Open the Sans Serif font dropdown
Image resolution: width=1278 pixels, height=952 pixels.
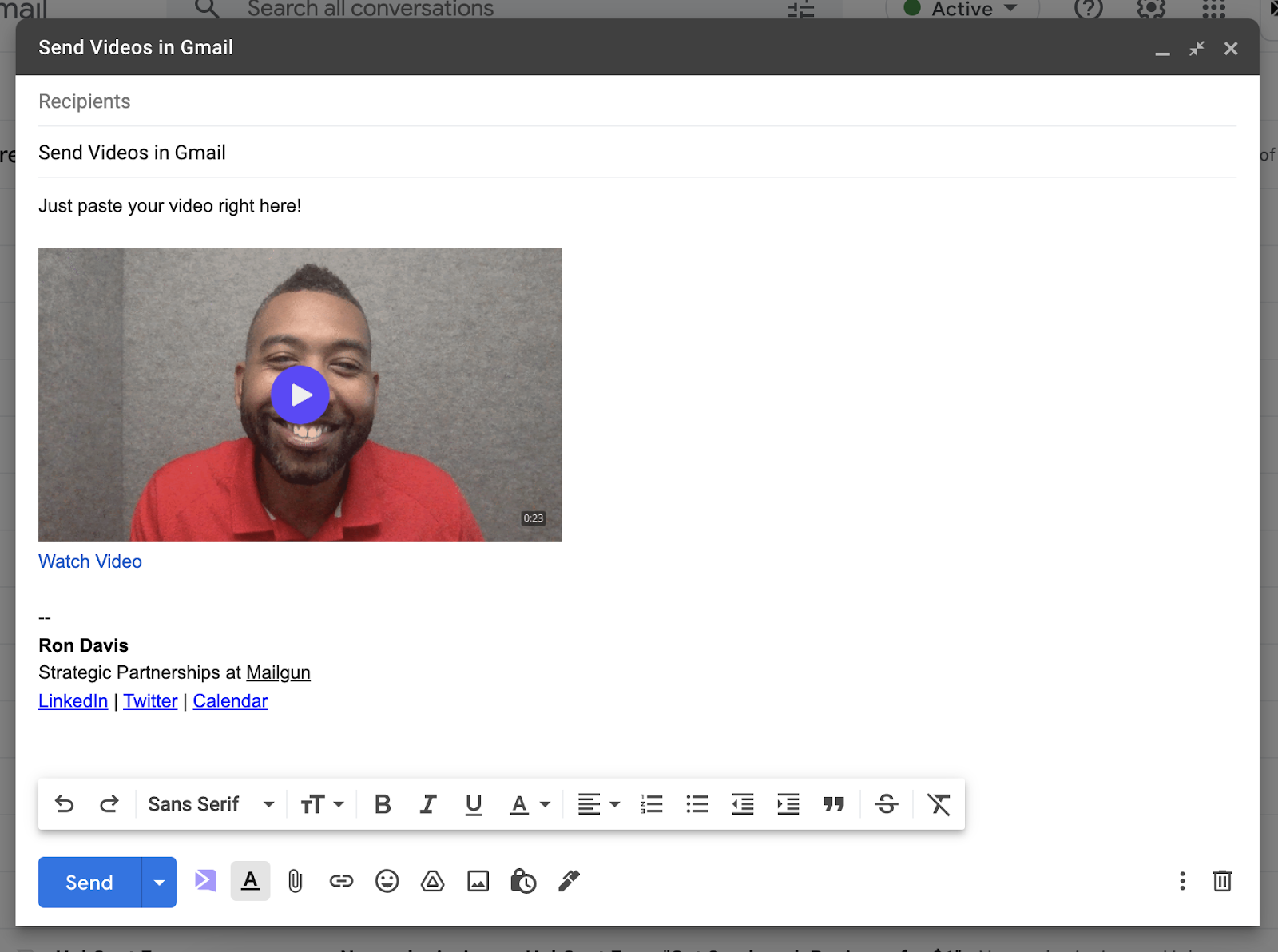212,804
